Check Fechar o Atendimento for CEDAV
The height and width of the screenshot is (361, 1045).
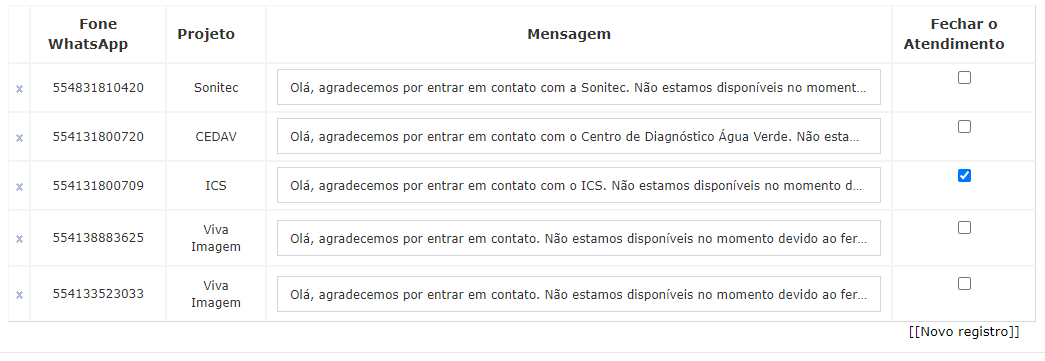[964, 127]
